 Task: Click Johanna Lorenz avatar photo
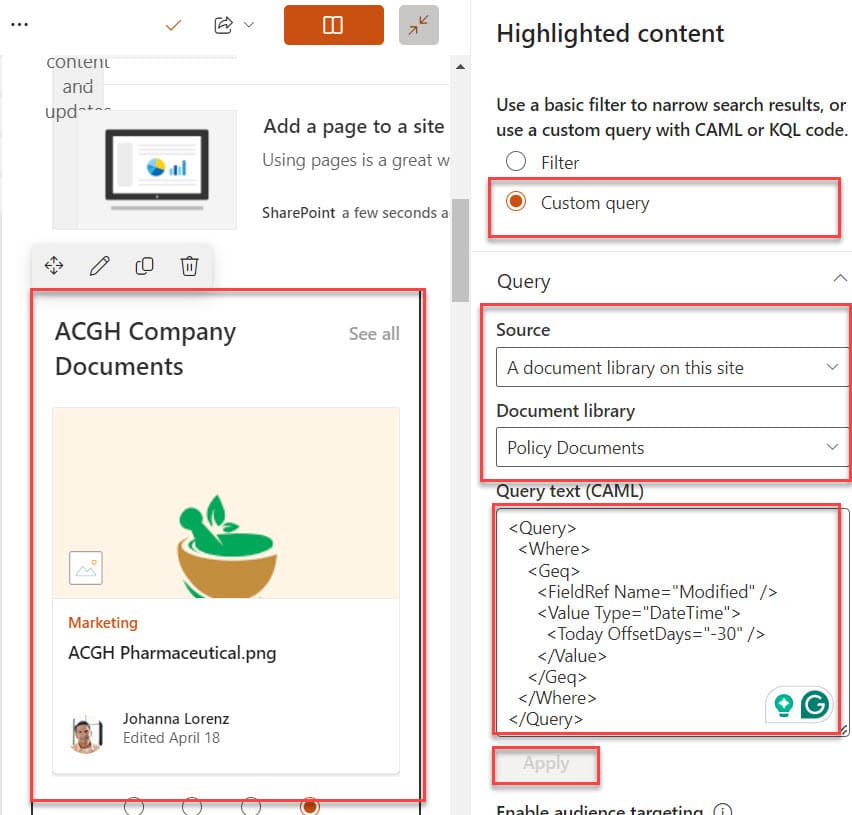[86, 734]
